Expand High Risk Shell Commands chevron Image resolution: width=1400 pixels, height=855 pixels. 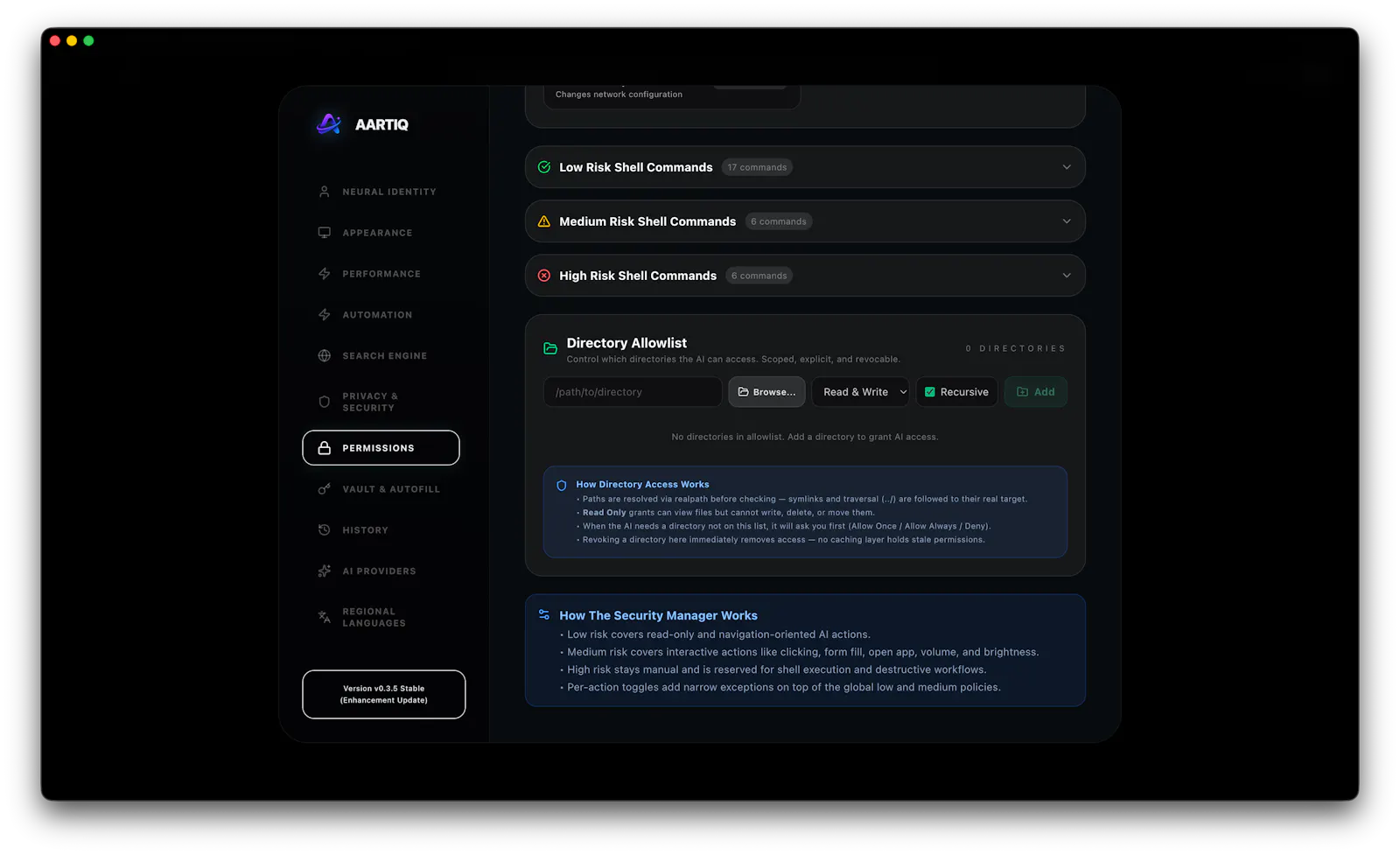coord(1067,276)
